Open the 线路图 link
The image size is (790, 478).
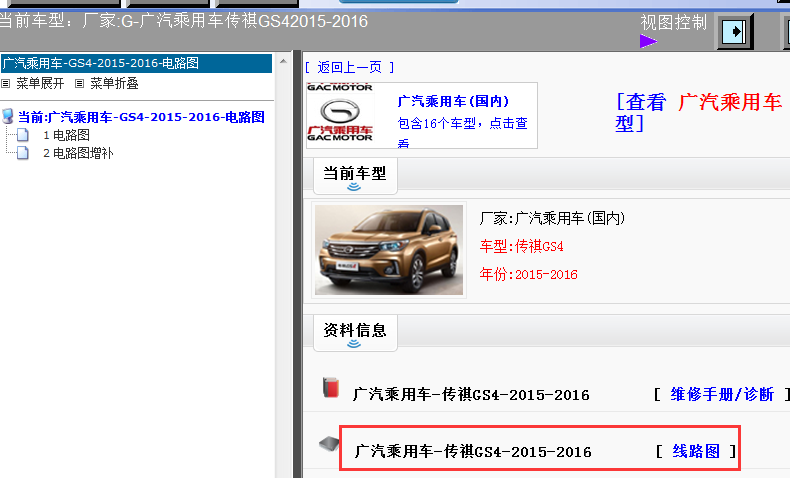pyautogui.click(x=696, y=451)
